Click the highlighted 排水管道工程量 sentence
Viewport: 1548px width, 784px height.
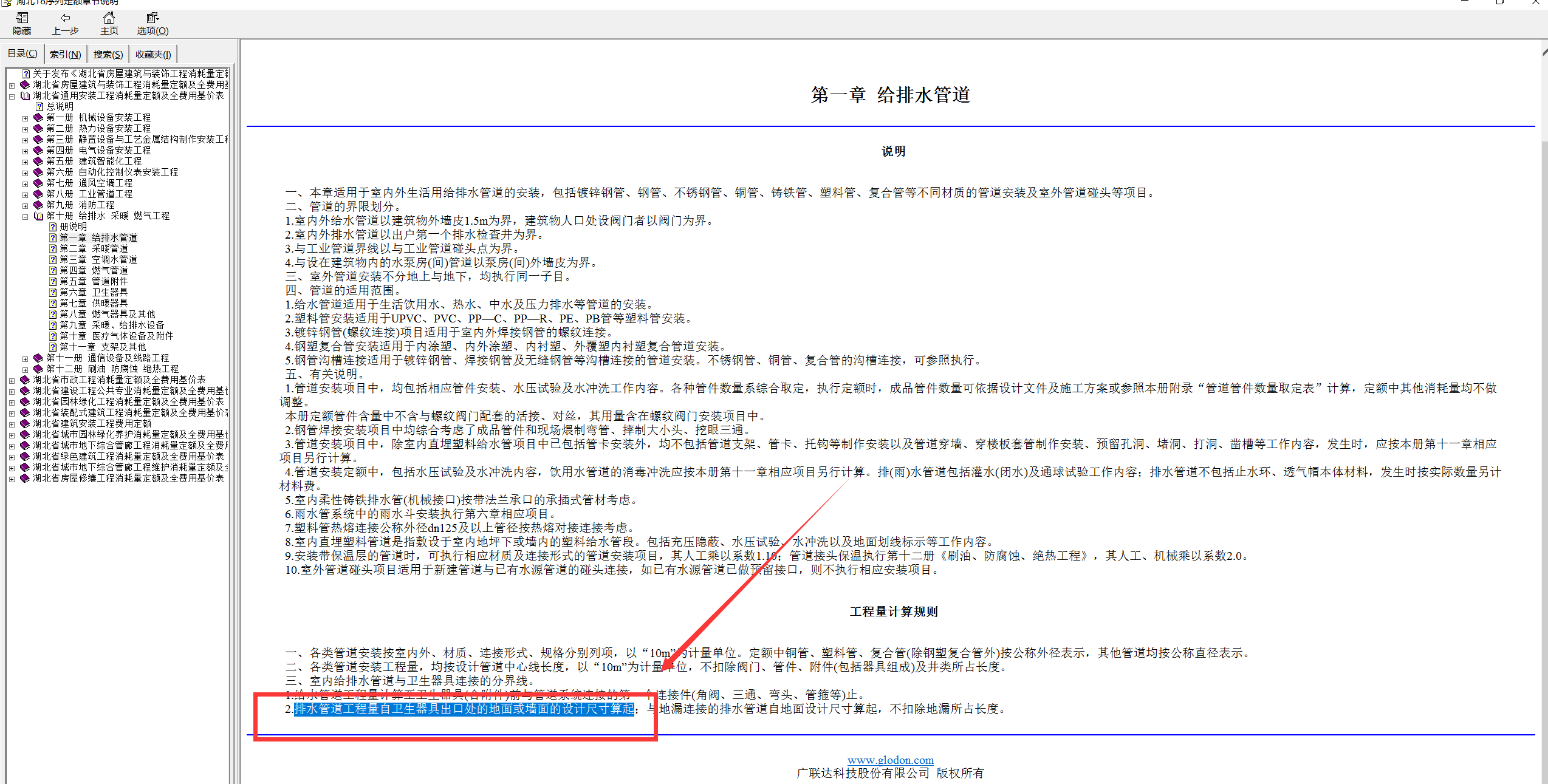point(464,709)
